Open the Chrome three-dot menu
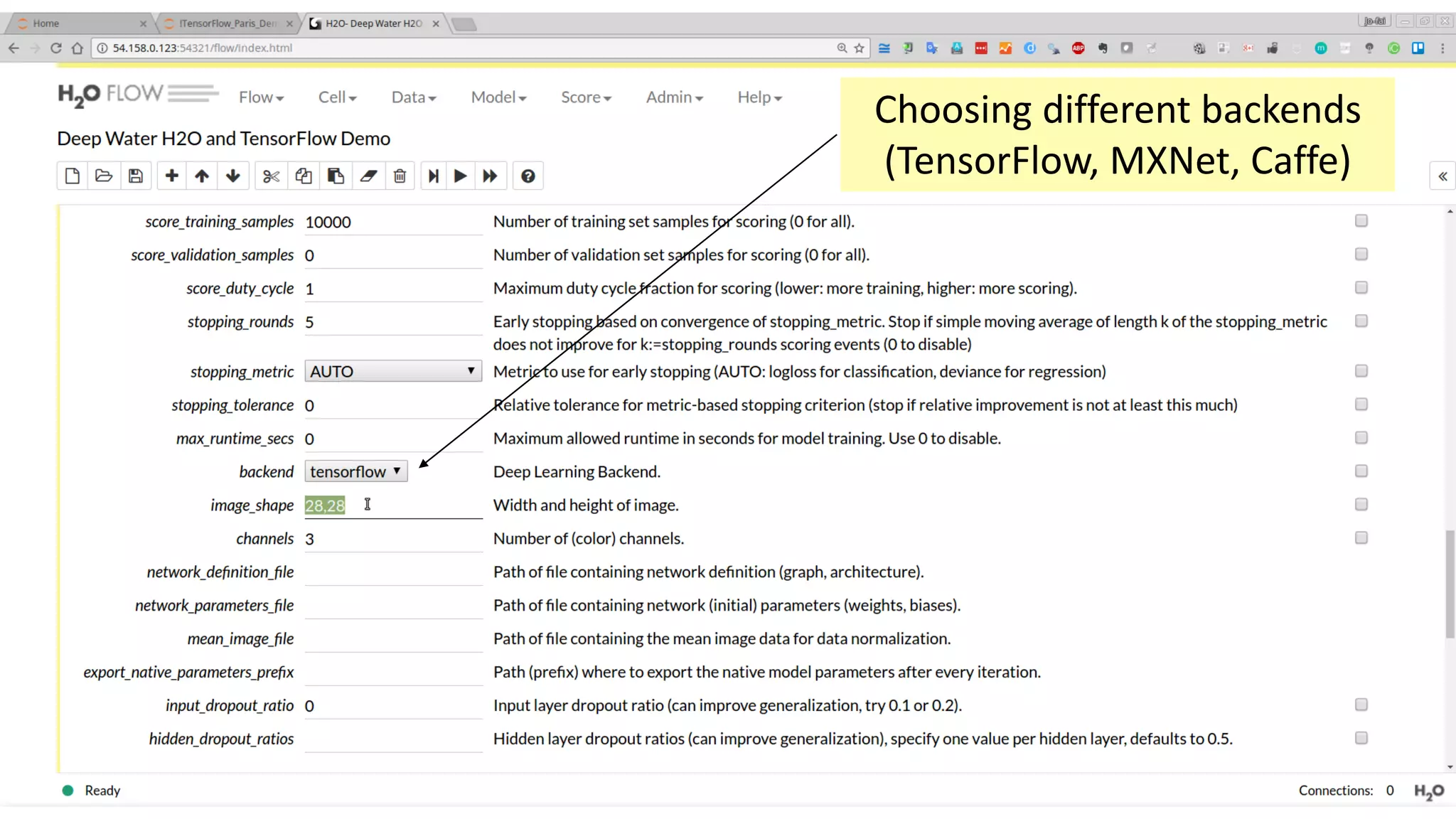Screen dimensions: 1456x819 (1442, 48)
